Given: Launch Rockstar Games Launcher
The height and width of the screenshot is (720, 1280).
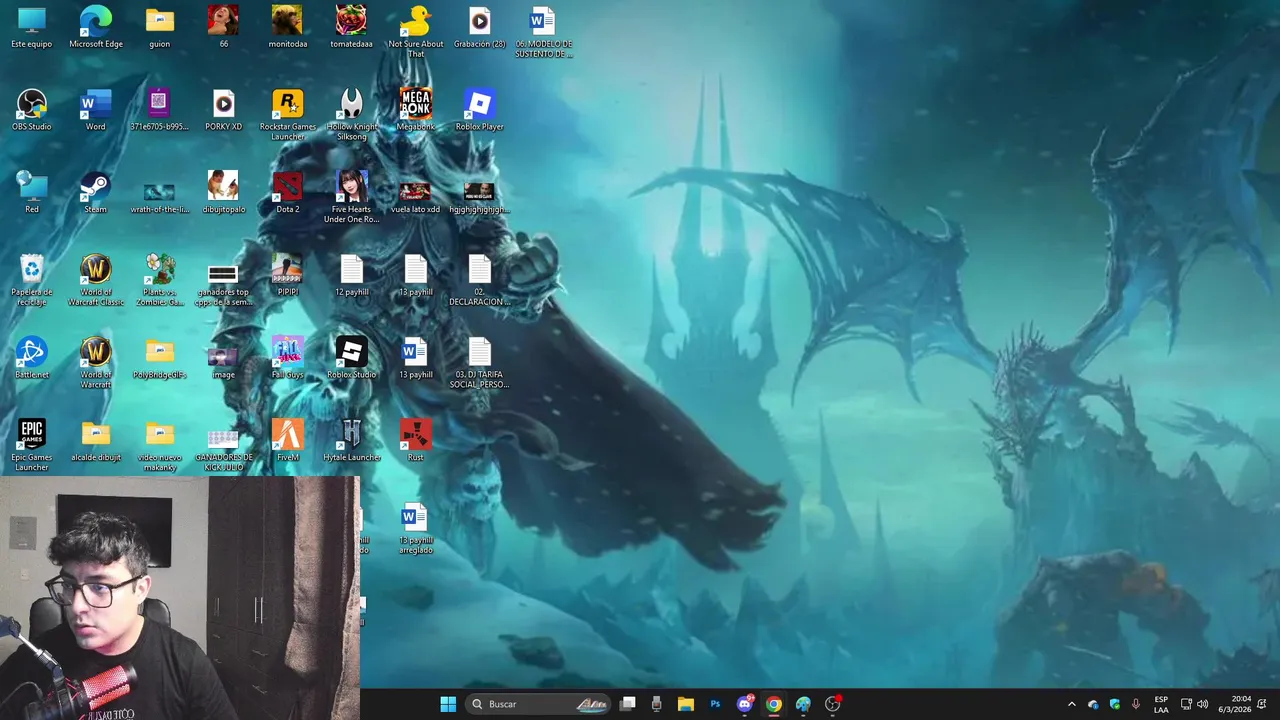Looking at the screenshot, I should [288, 115].
